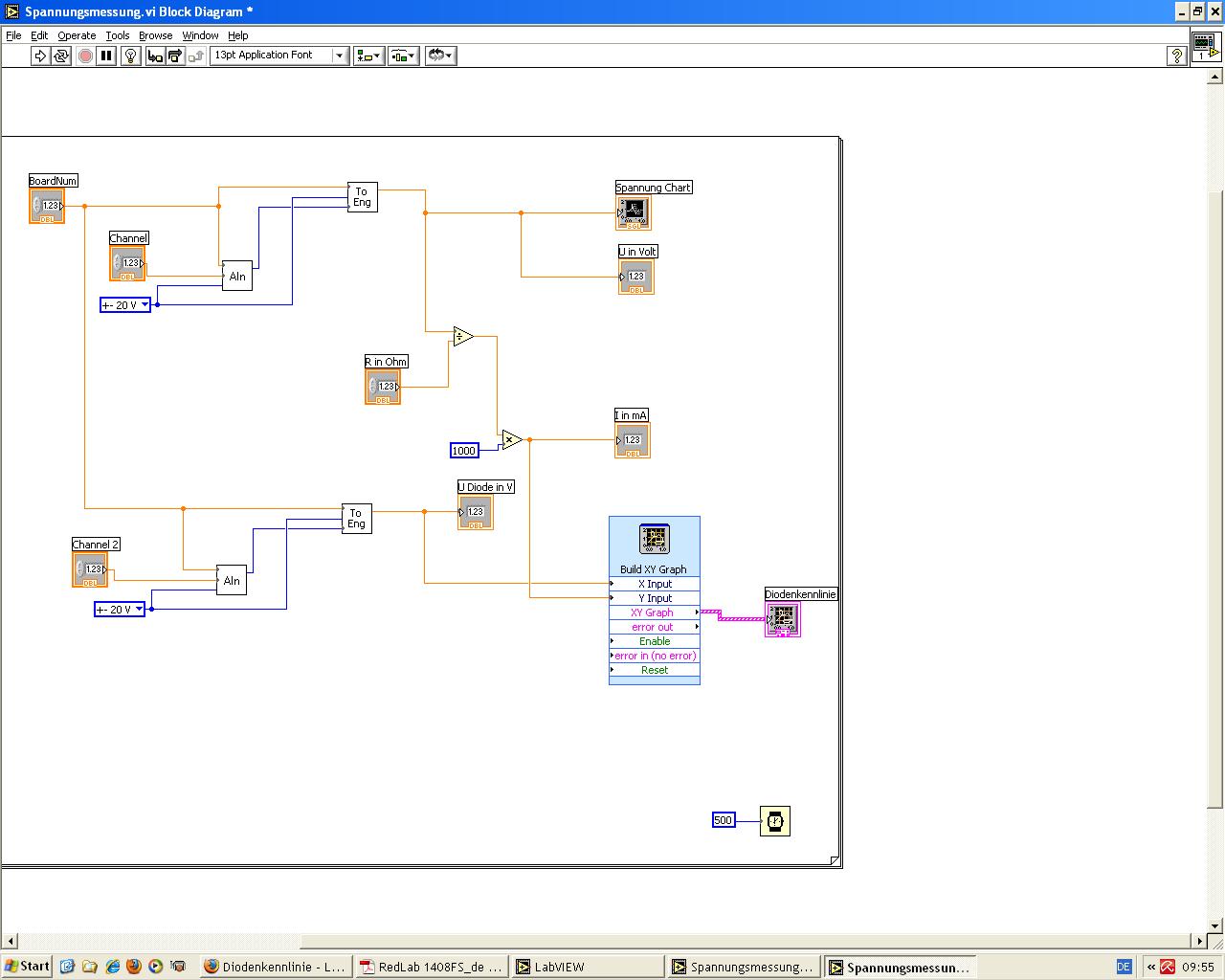Select the upper AIn subVI node
The image size is (1225, 980).
[237, 277]
